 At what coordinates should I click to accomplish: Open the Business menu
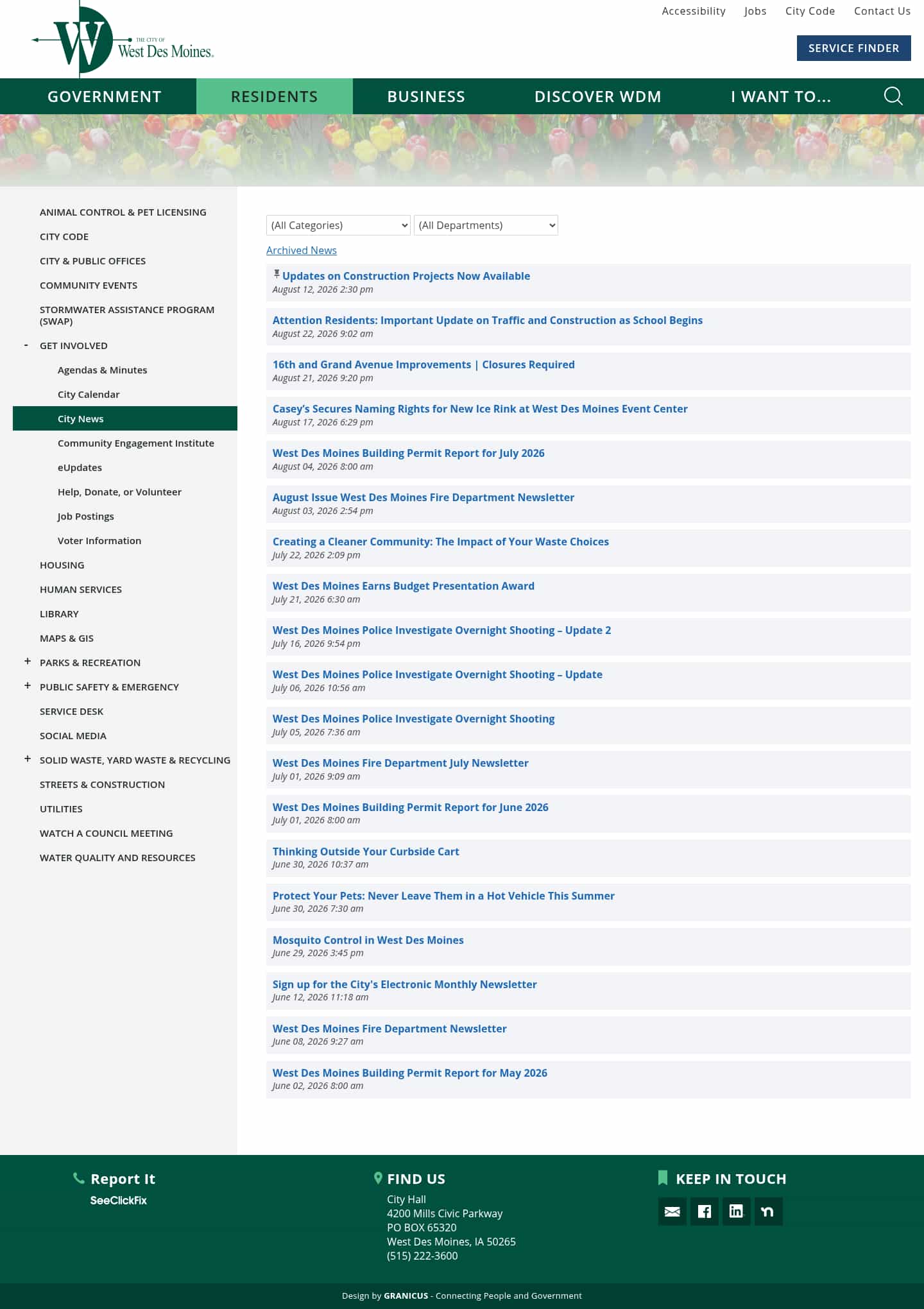[x=426, y=96]
